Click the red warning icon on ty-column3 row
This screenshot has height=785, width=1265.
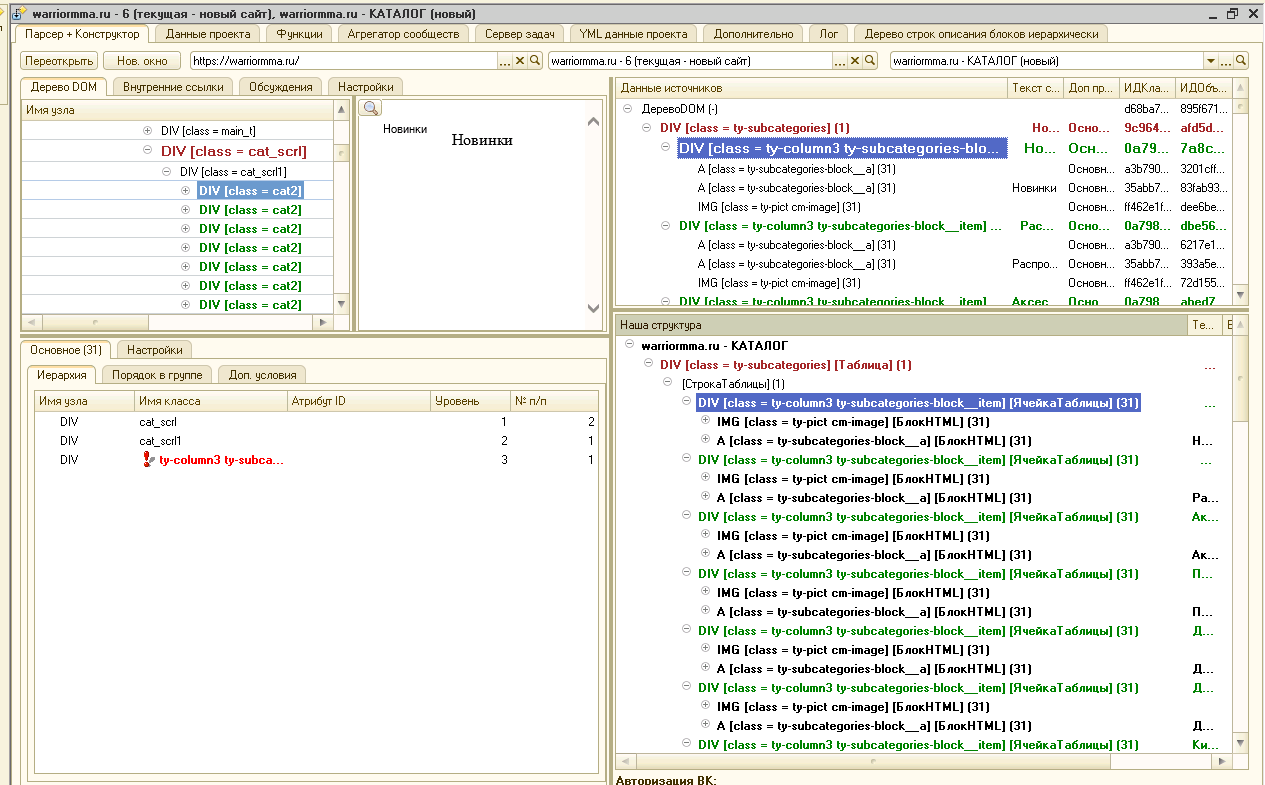tap(148, 460)
